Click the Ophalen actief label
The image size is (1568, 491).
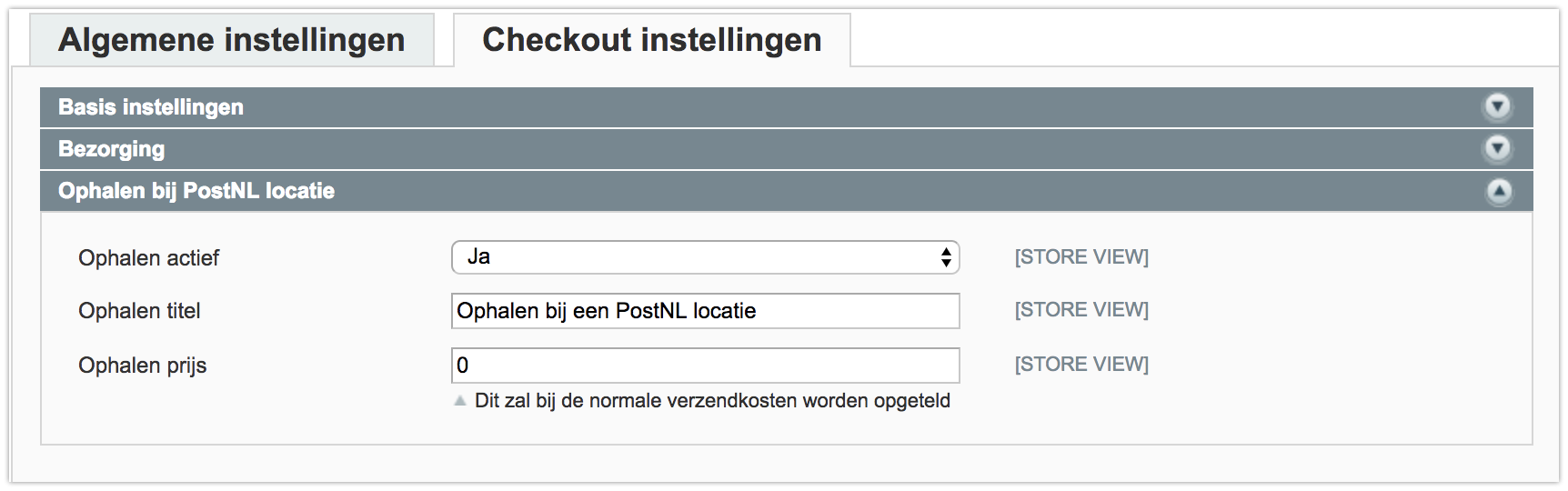click(x=149, y=258)
